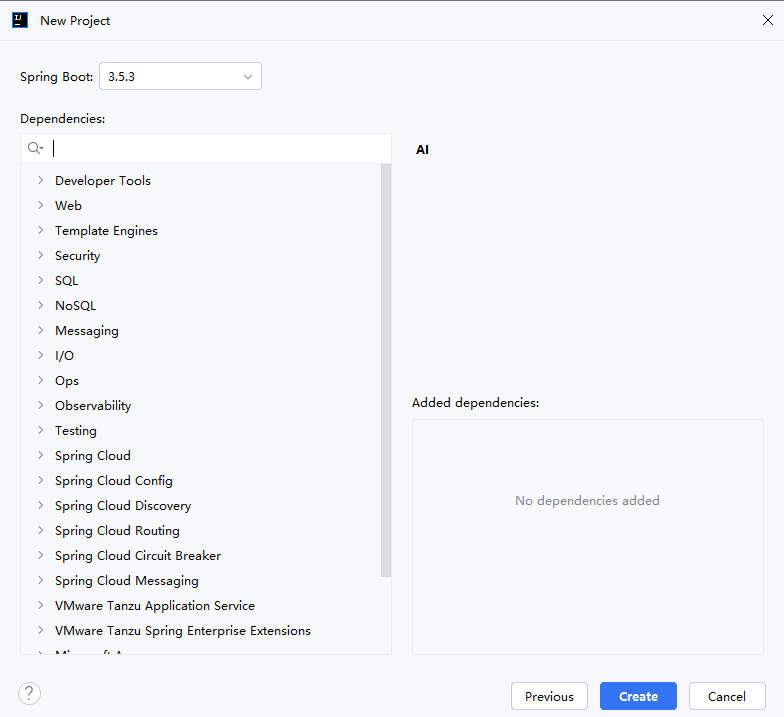Select the Template Engines row
784x717 pixels.
(200, 230)
